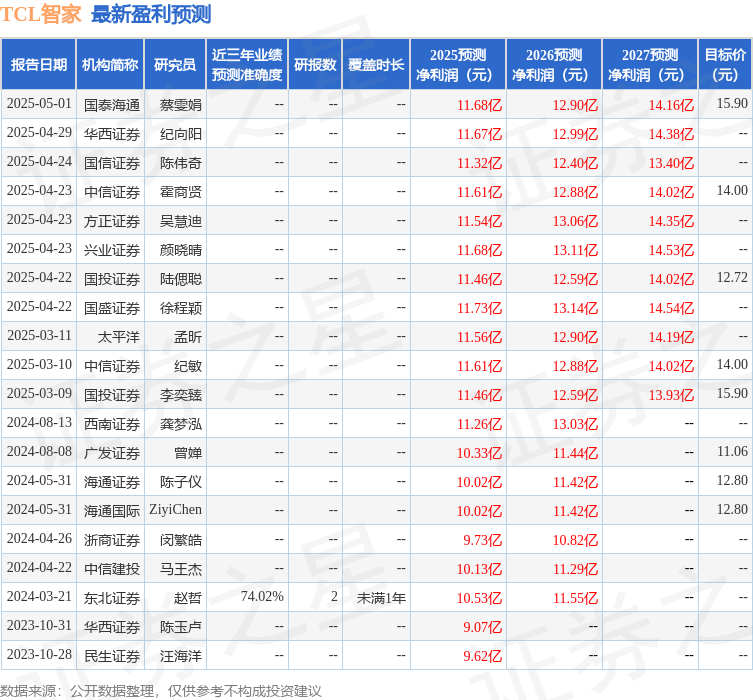This screenshot has width=753, height=700.
Task: Click 11.73亿 in the 徐程颖 row
Action: point(479,308)
